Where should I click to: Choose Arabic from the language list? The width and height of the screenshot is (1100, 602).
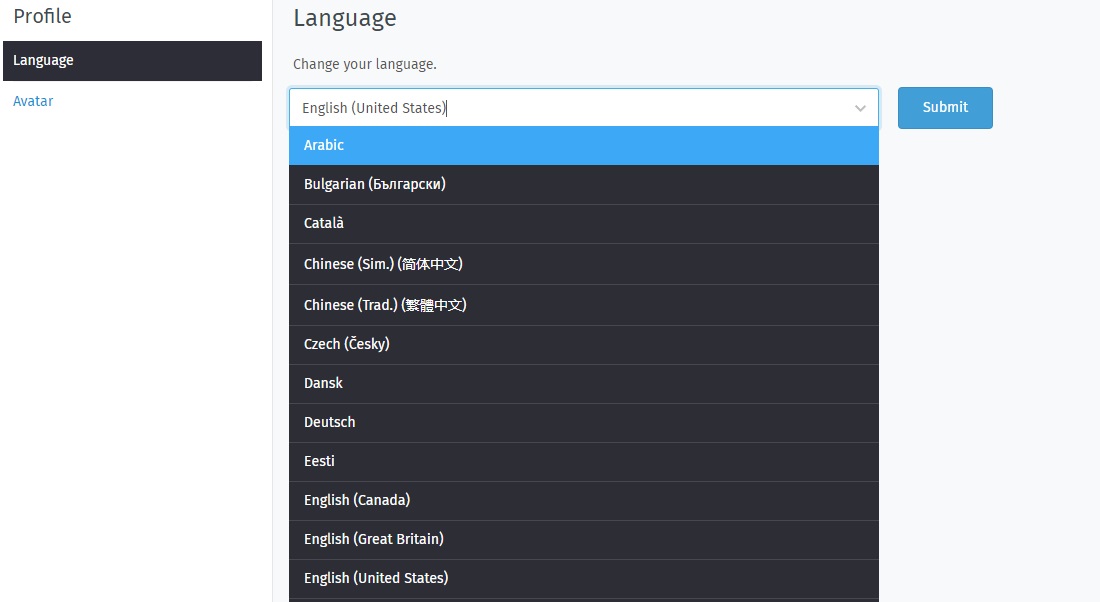(584, 146)
